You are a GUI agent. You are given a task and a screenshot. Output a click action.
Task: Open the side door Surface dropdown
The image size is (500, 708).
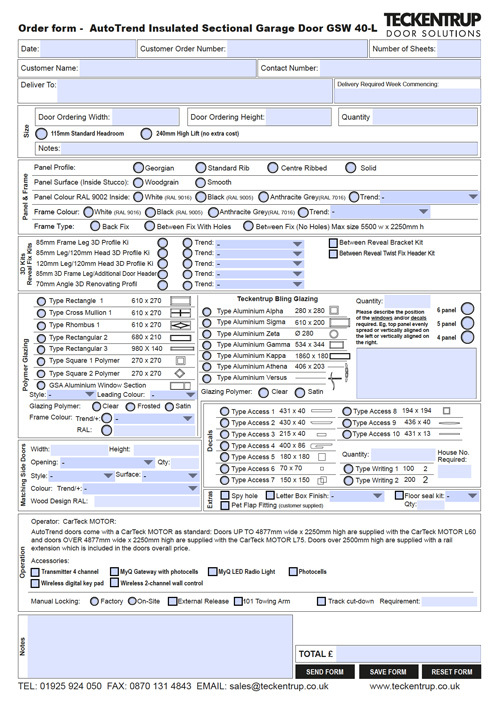coord(170,475)
